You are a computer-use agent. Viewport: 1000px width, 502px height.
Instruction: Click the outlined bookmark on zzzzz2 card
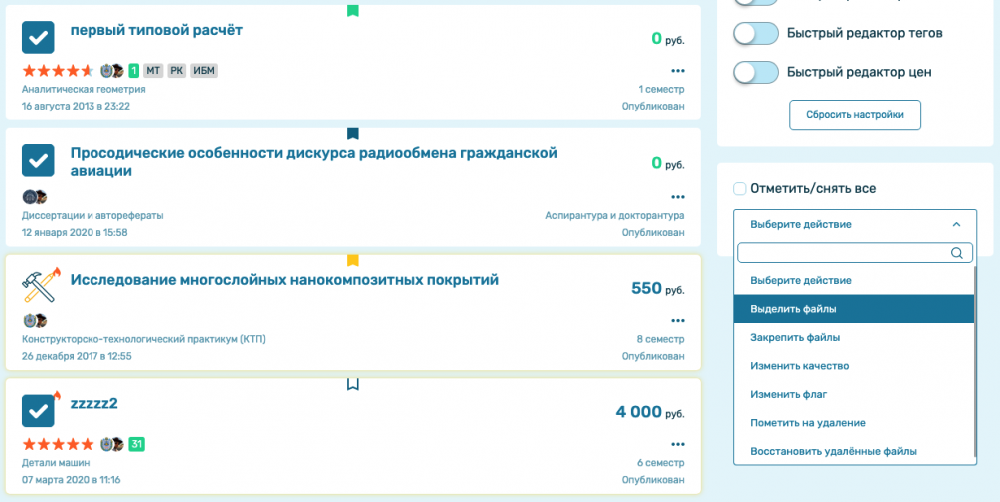[352, 384]
